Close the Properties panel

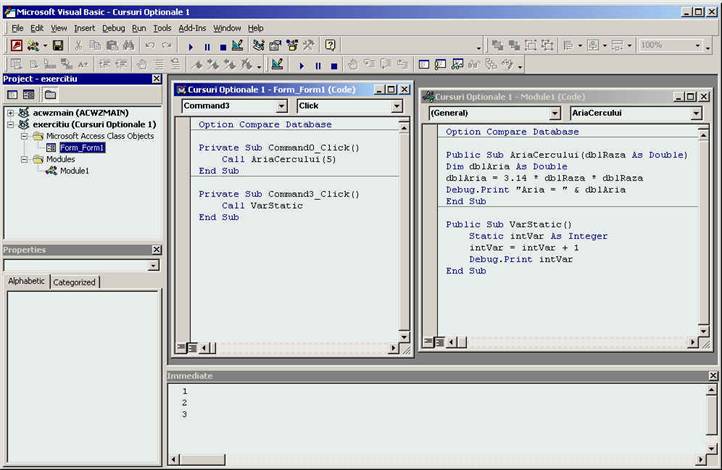click(157, 250)
